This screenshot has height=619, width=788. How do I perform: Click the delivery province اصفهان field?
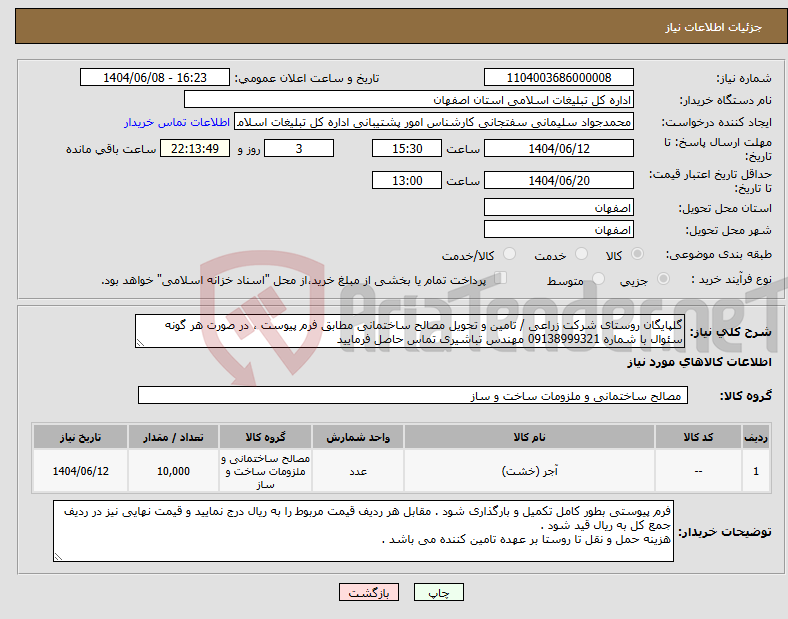pos(558,208)
